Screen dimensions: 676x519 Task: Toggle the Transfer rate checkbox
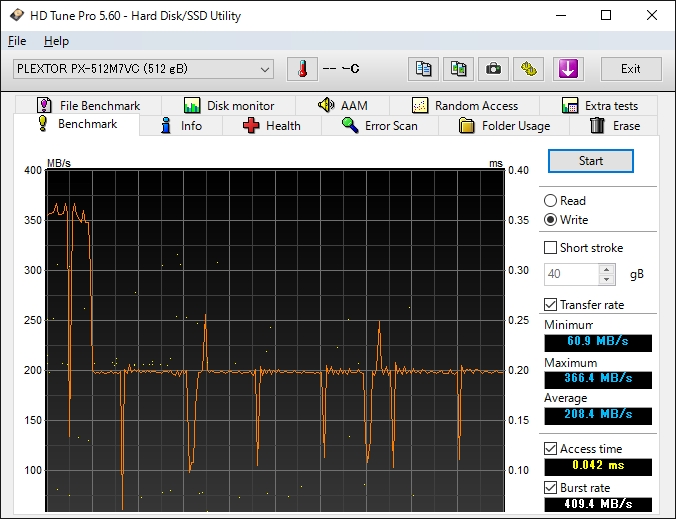(x=551, y=305)
